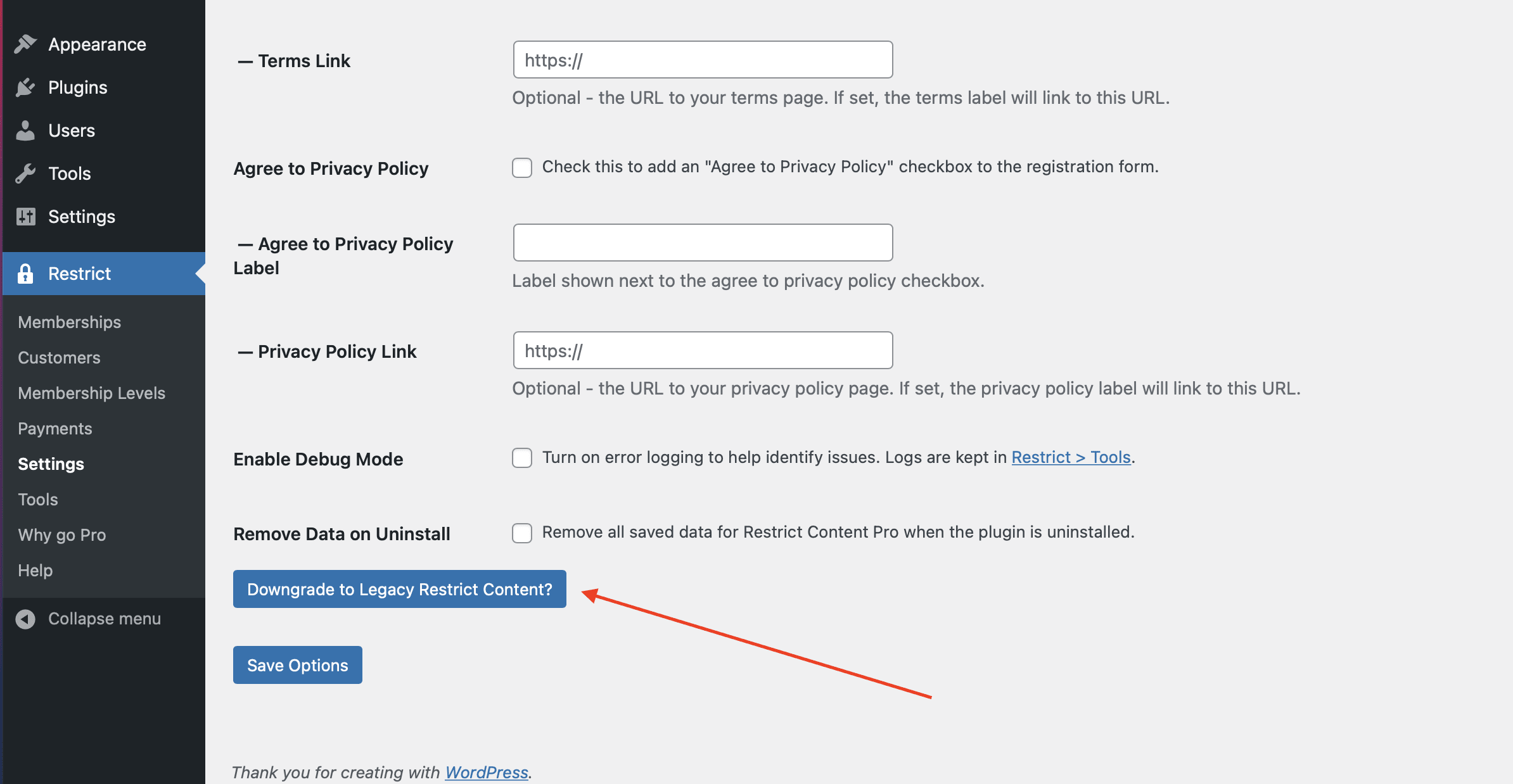Enable the Agree to Privacy Policy checkbox
This screenshot has width=1513, height=784.
pos(522,168)
